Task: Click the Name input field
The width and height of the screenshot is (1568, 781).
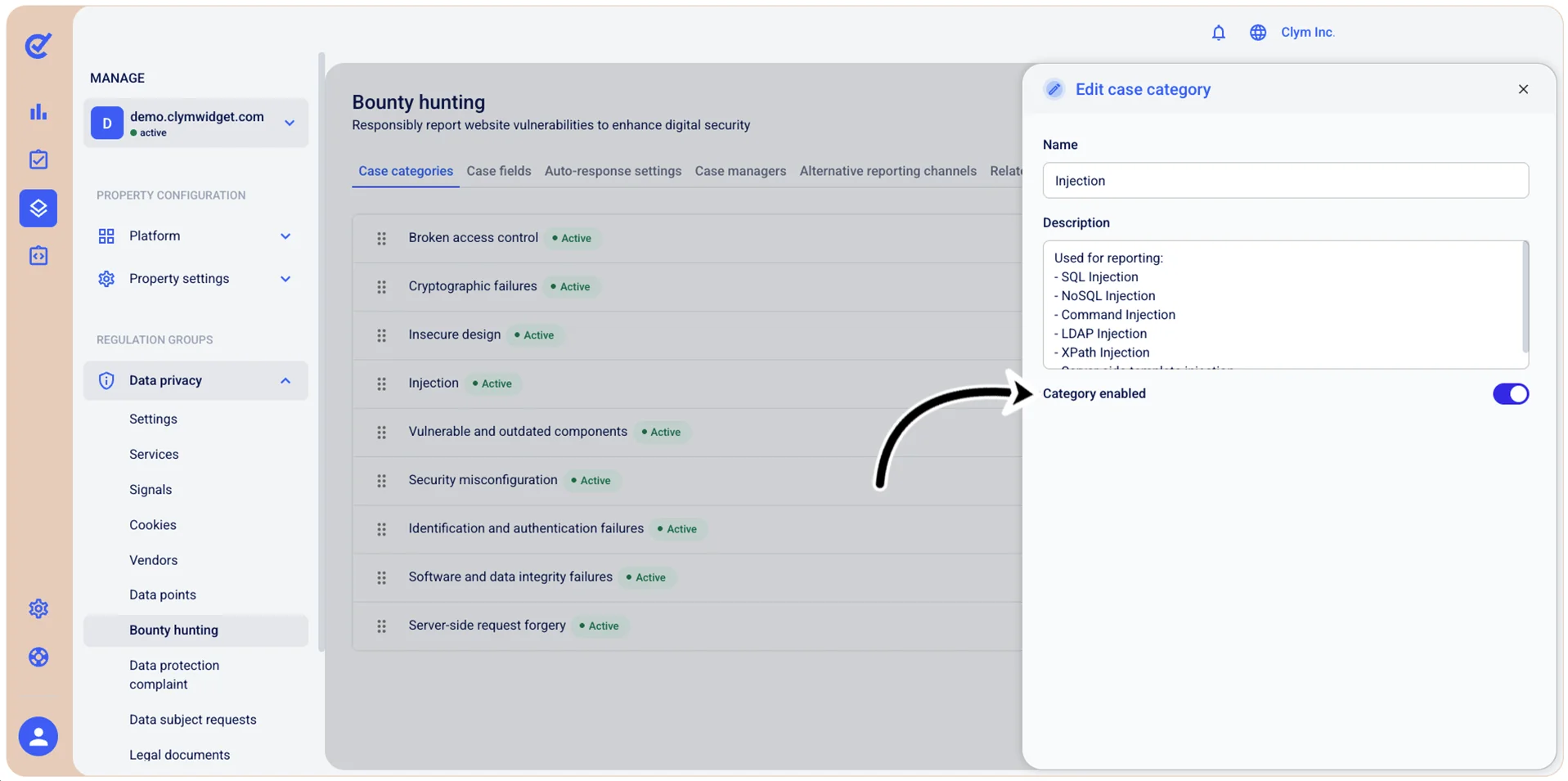Action: point(1285,181)
